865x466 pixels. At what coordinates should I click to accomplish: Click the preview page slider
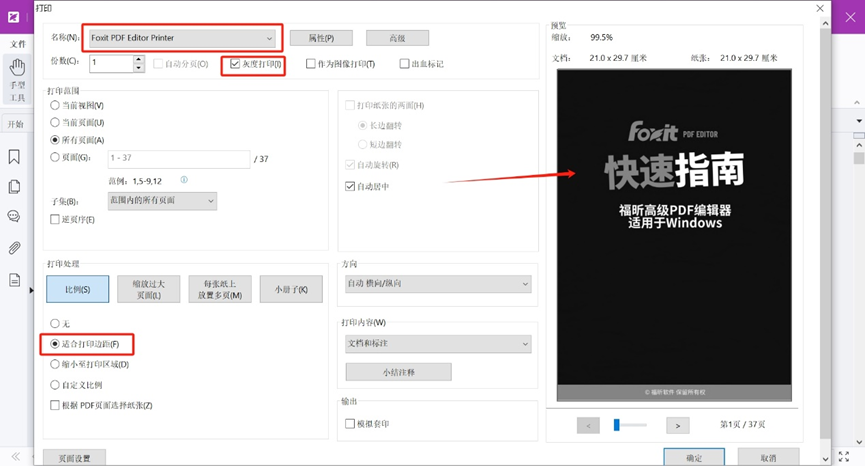(630, 425)
